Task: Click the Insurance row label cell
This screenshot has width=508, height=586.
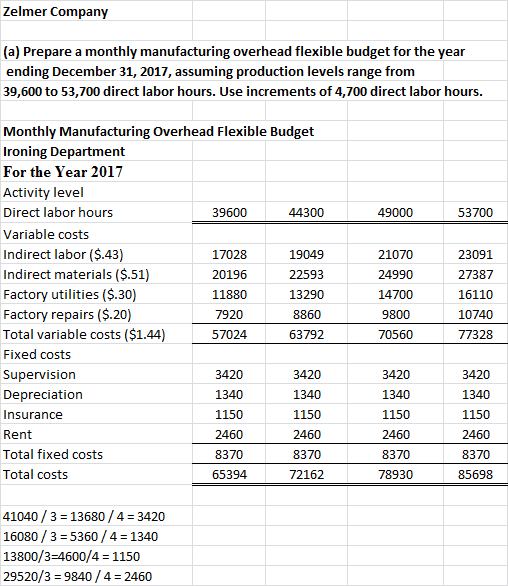Action: click(96, 414)
